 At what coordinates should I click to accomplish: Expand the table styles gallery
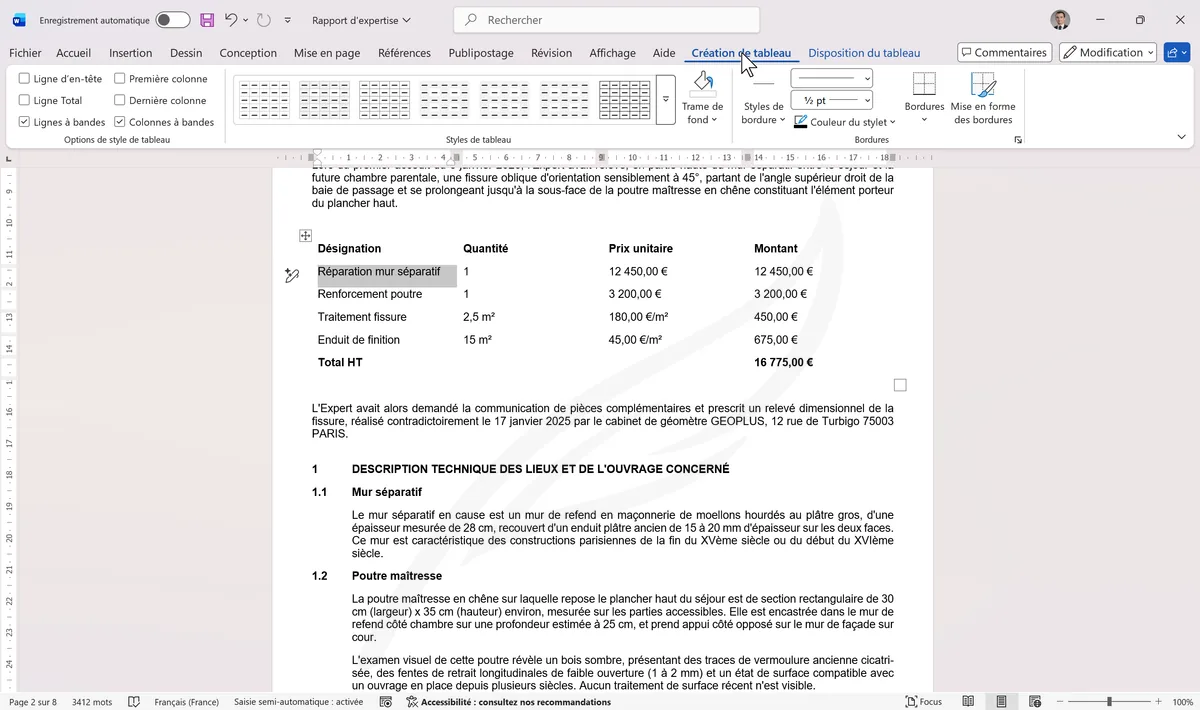(x=665, y=100)
